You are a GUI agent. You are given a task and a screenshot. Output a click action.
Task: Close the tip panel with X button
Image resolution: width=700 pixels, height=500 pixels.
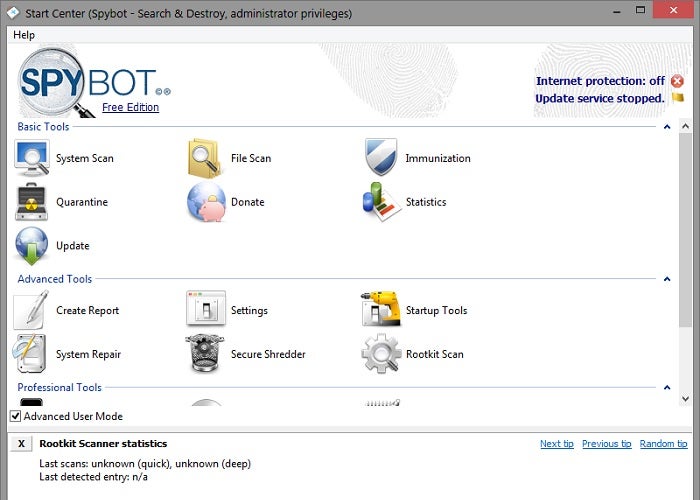[x=22, y=444]
